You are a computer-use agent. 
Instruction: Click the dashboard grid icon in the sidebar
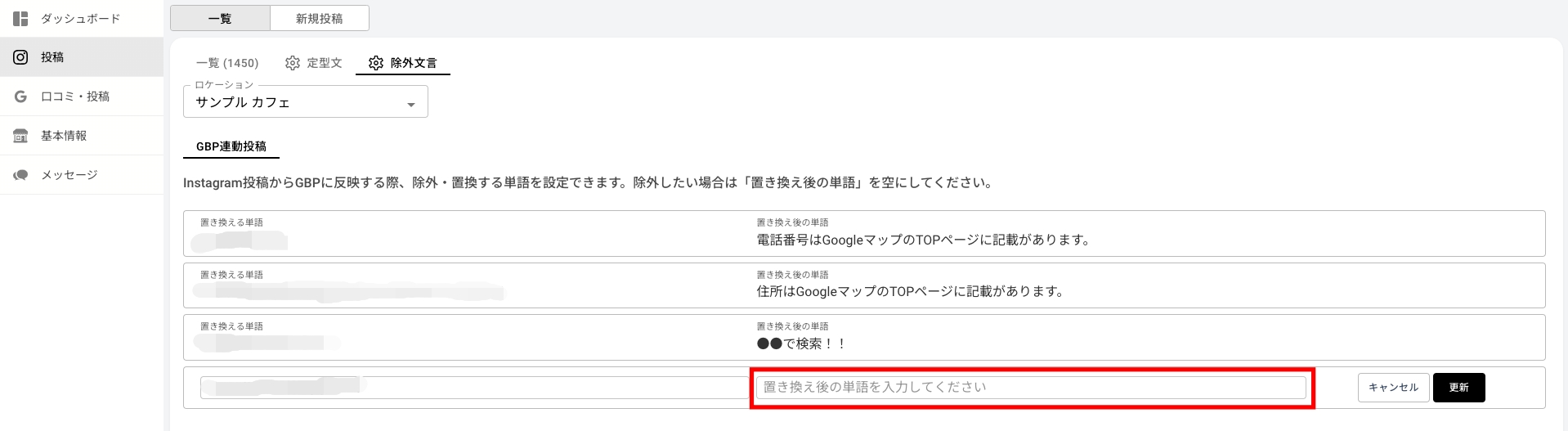(21, 18)
